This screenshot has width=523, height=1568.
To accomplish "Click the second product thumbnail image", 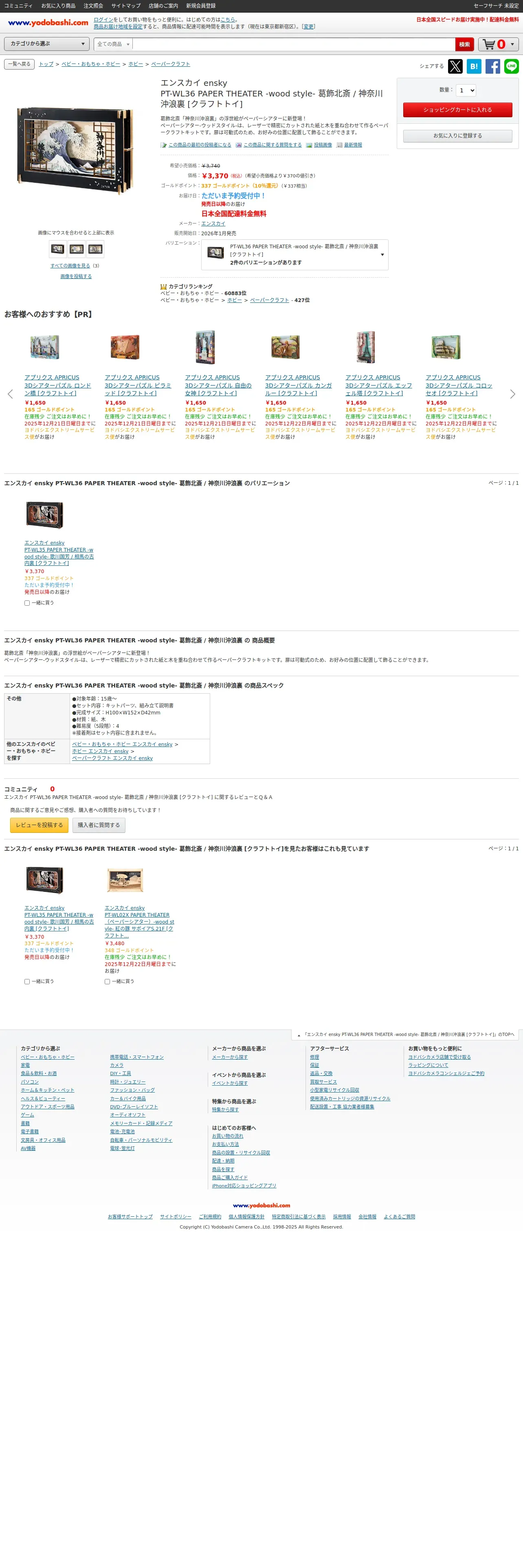I will [77, 248].
